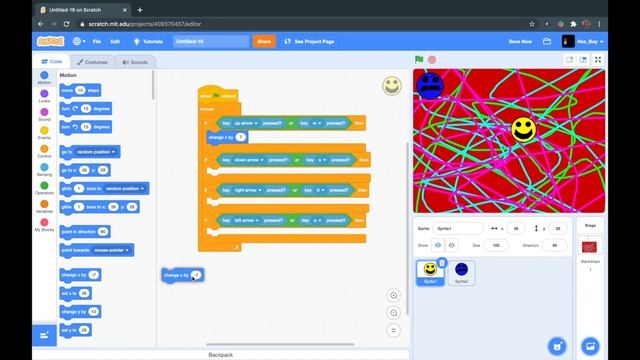Select the Control category circle
The width and height of the screenshot is (640, 360).
point(44,149)
